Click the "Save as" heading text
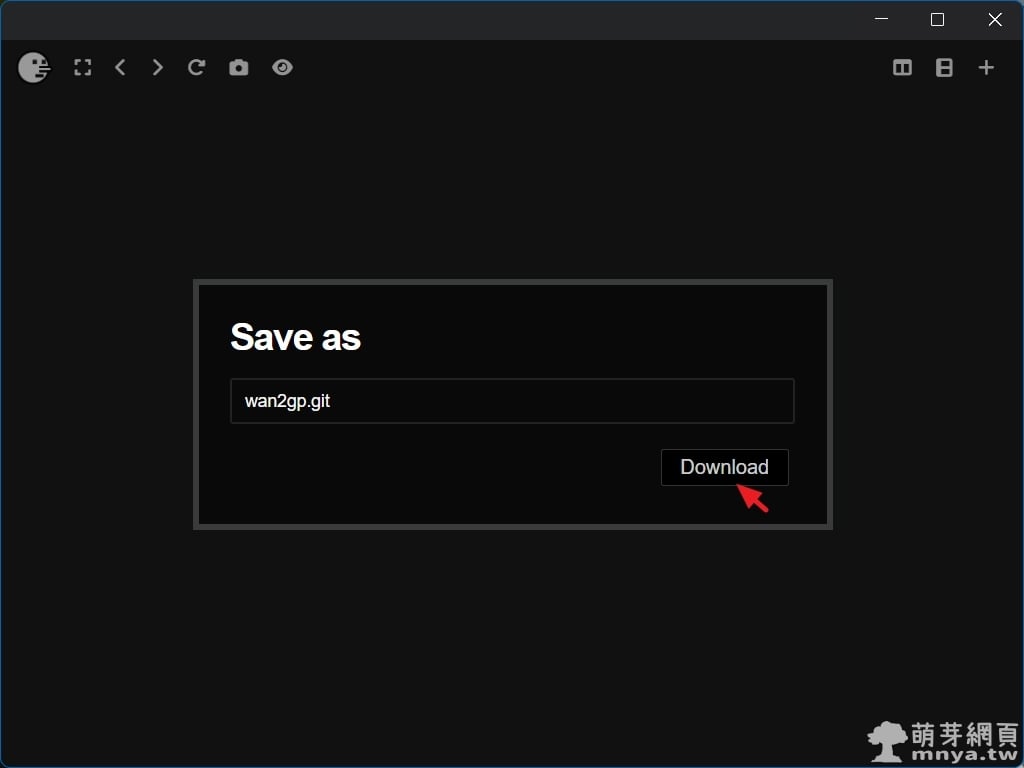 click(x=295, y=338)
